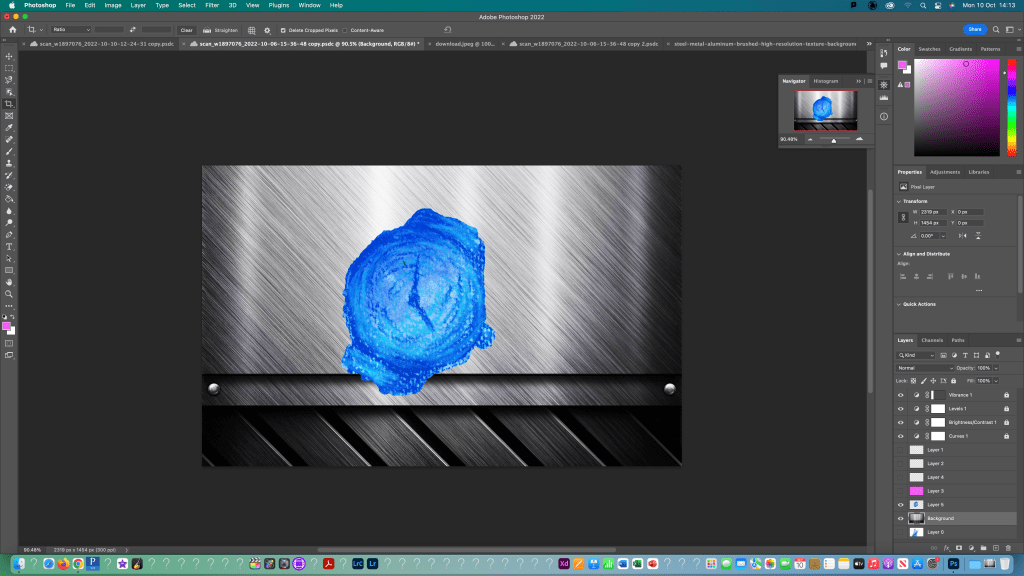Viewport: 1024px width, 576px height.
Task: Select the Hand tool
Action: (x=9, y=282)
